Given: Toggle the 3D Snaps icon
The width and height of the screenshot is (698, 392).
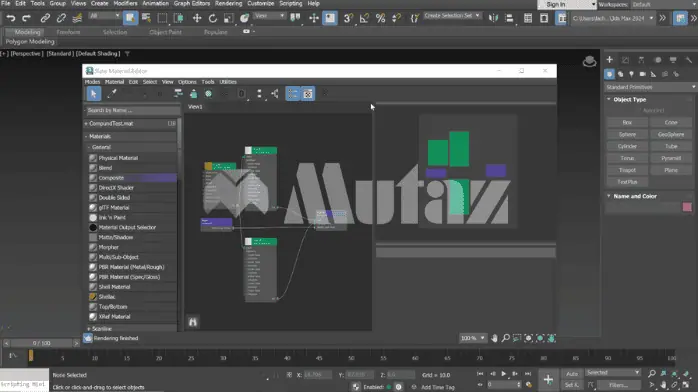Looking at the screenshot, I should pos(348,18).
